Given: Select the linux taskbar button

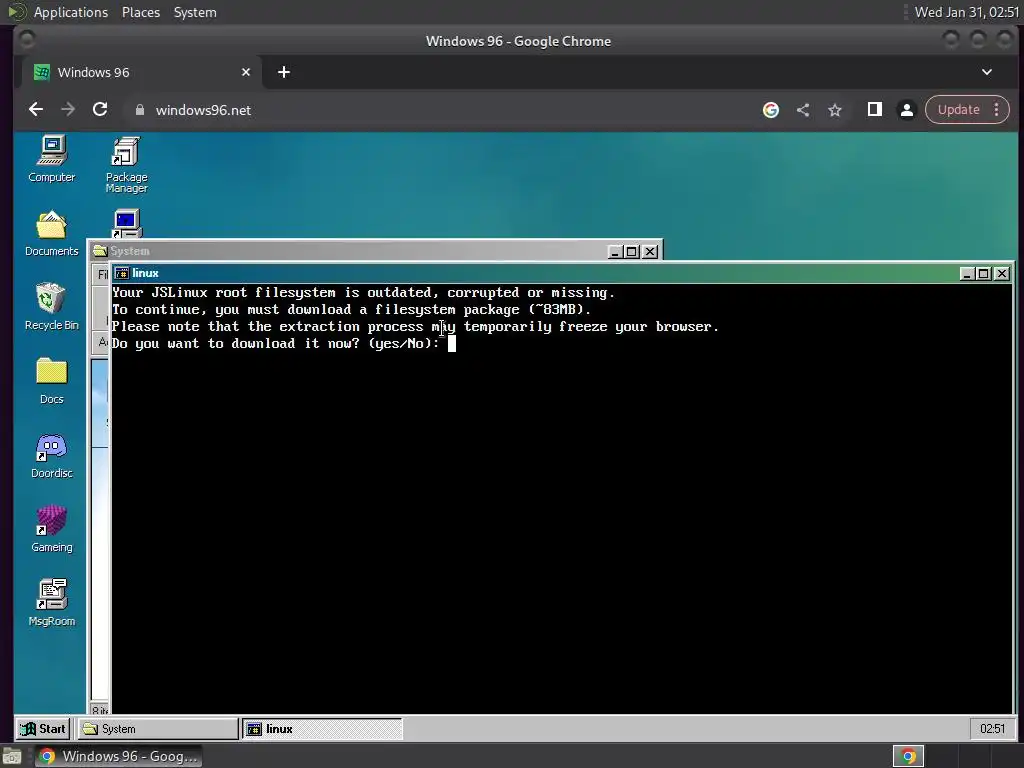Looking at the screenshot, I should pyautogui.click(x=323, y=729).
